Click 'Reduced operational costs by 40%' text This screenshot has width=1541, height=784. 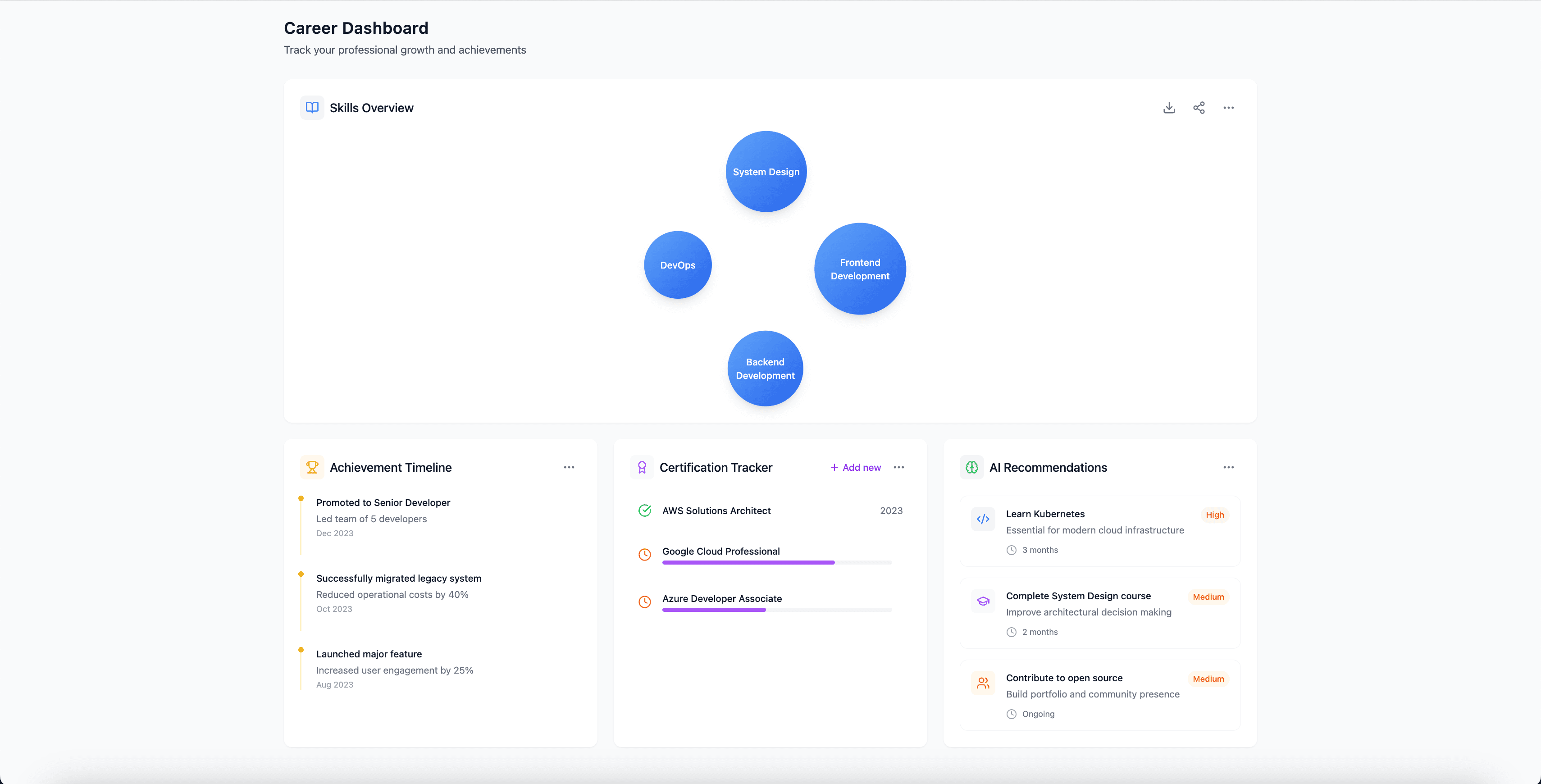392,595
